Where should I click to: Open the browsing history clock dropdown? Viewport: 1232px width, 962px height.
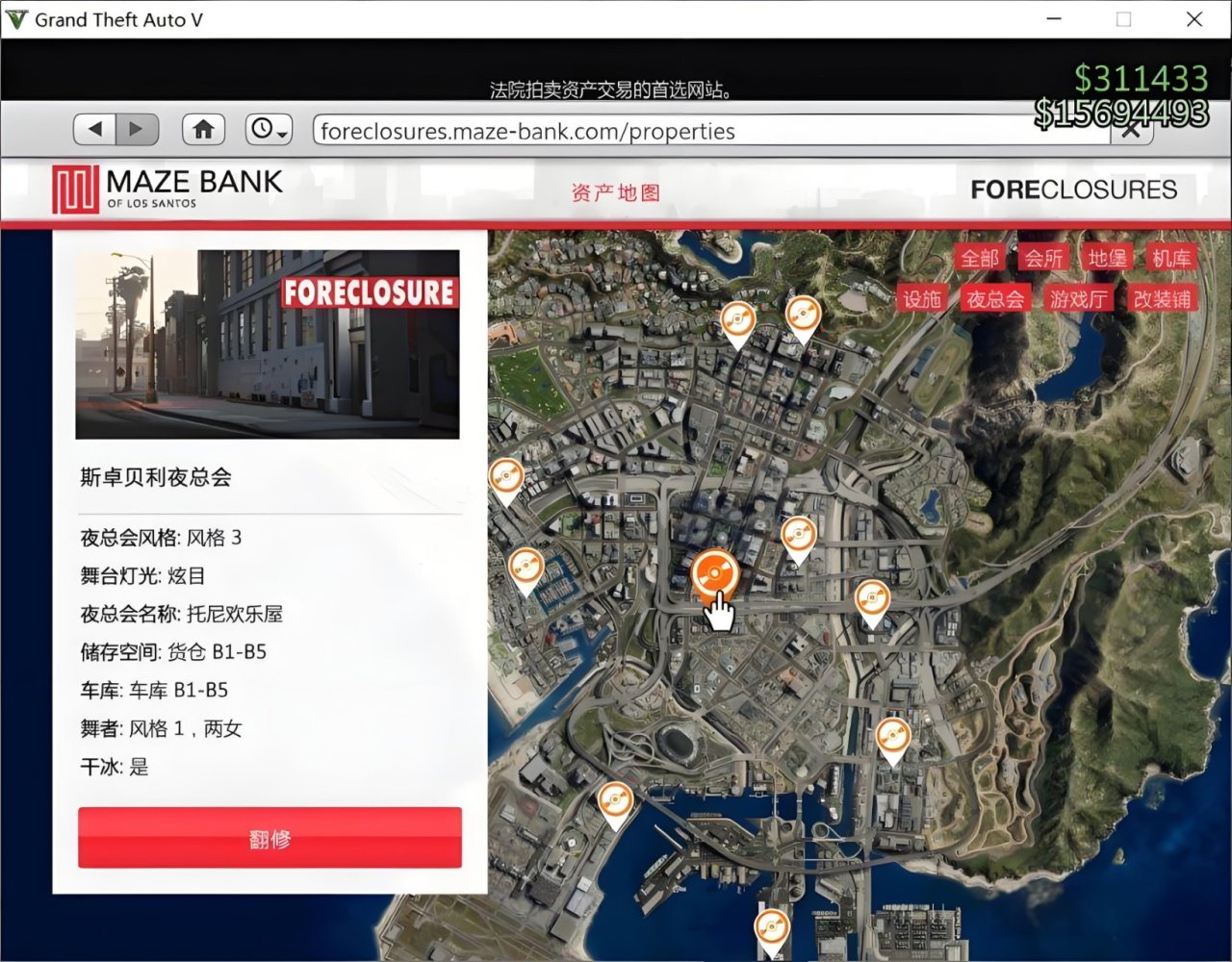269,129
